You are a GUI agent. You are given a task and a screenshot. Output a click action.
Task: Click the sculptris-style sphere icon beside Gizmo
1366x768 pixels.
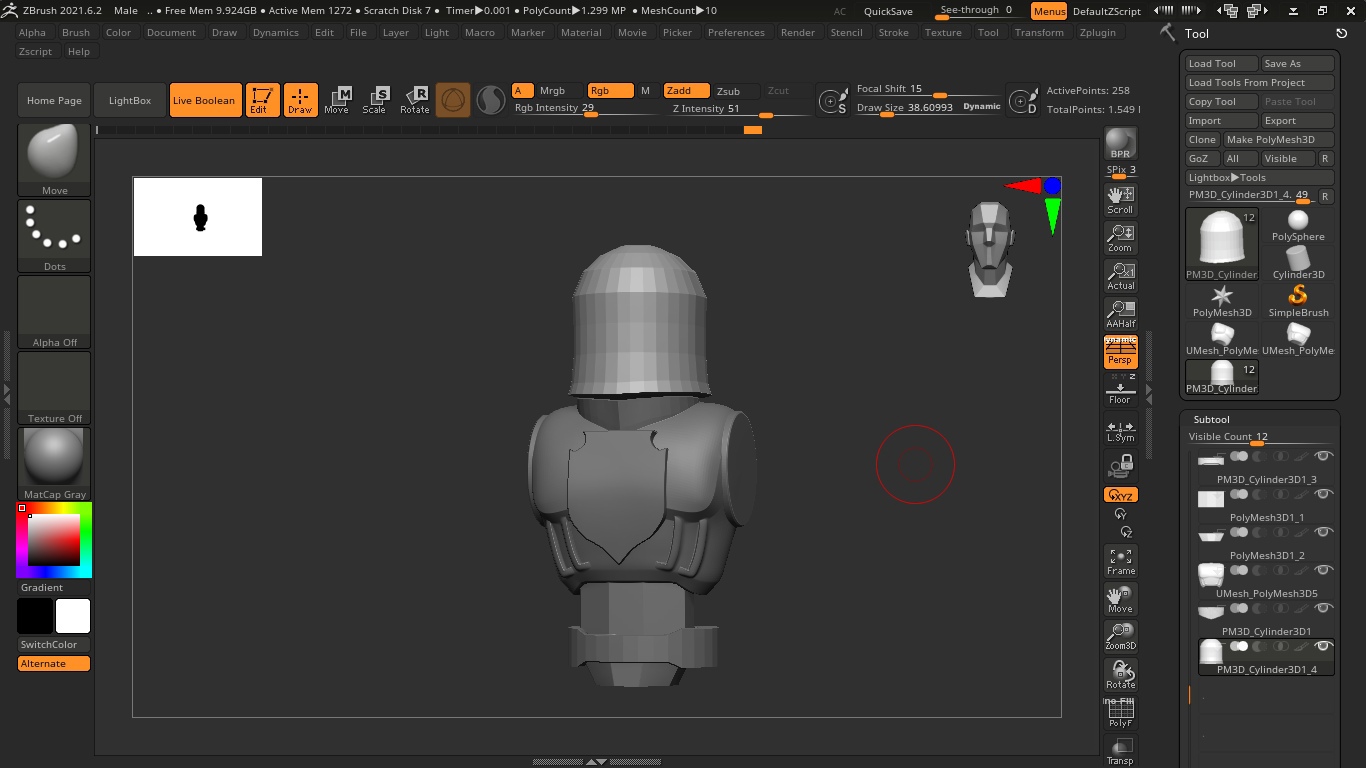(490, 100)
